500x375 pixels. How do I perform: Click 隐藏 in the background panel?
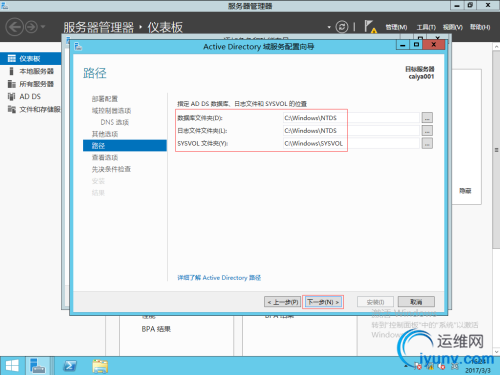(x=465, y=191)
